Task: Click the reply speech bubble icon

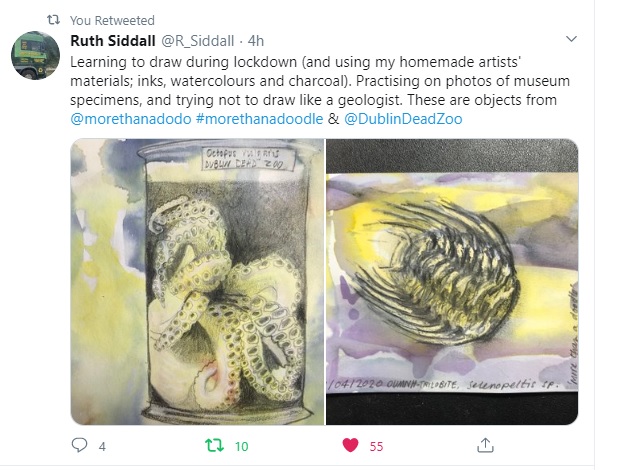Action: coord(79,445)
